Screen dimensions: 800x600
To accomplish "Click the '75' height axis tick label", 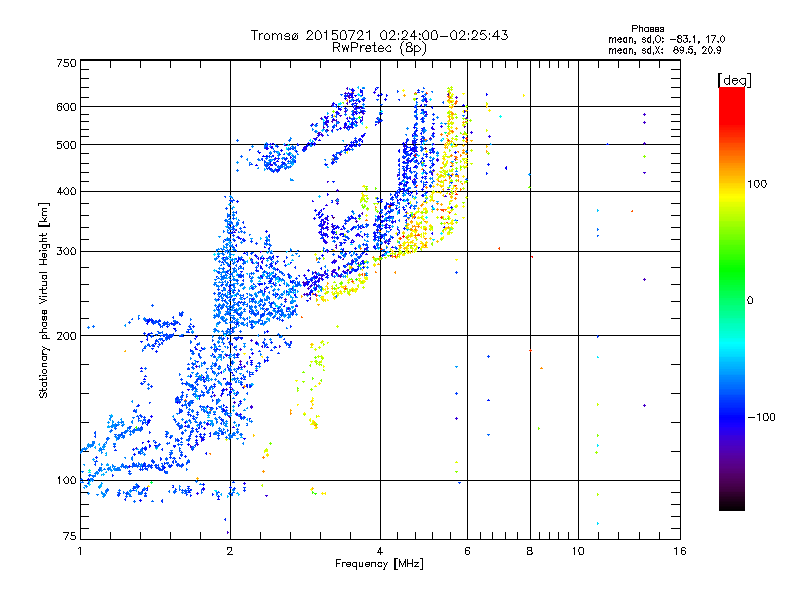I will pos(70,536).
